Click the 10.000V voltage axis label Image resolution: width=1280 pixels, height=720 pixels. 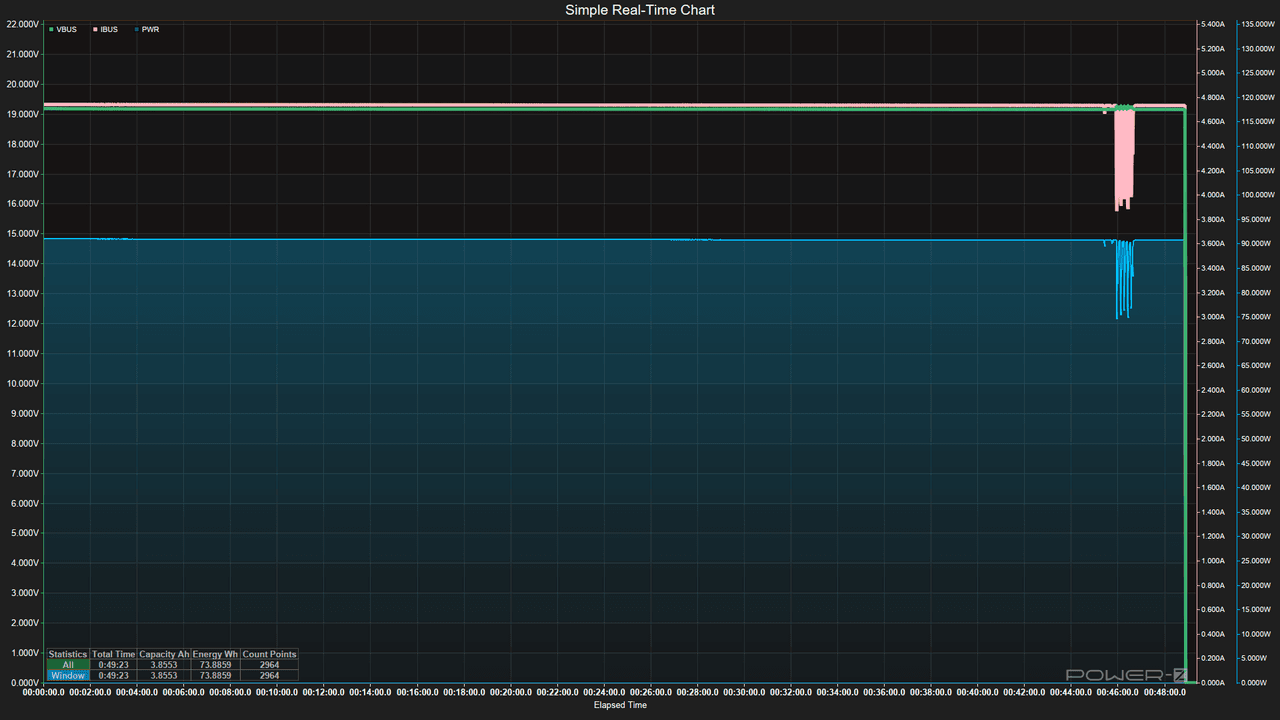[x=23, y=384]
